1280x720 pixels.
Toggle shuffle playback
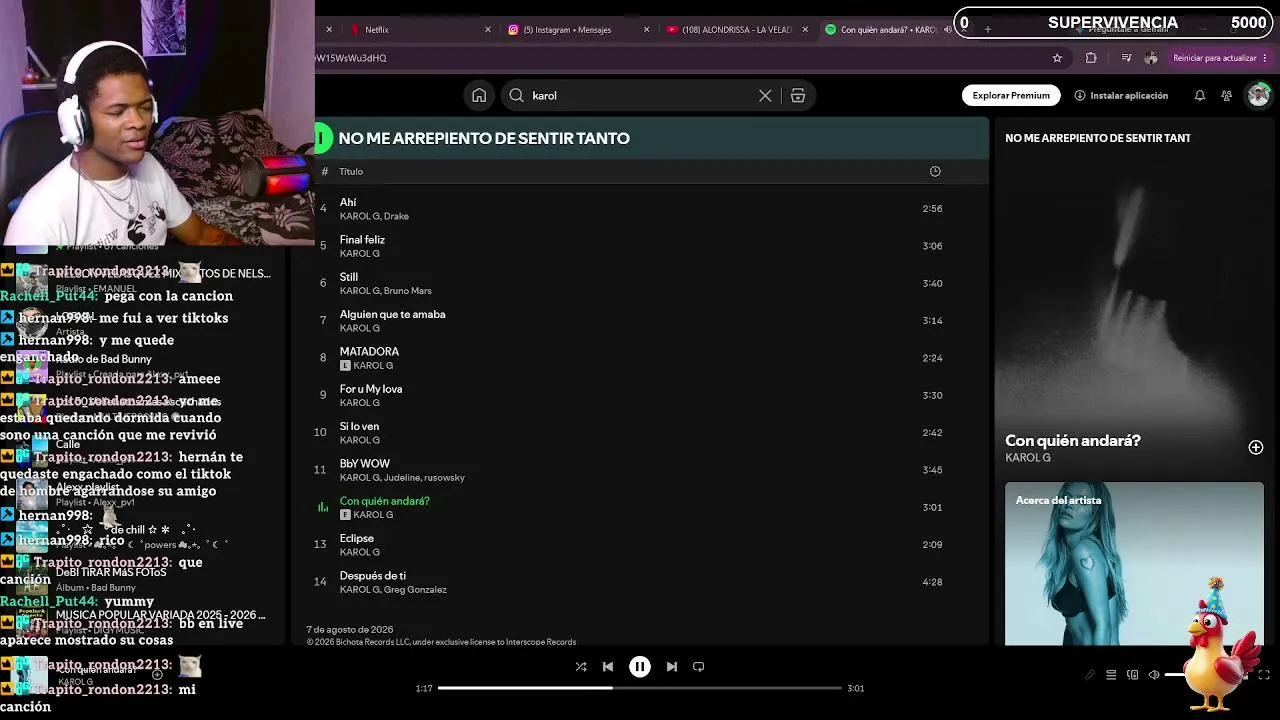tap(581, 666)
